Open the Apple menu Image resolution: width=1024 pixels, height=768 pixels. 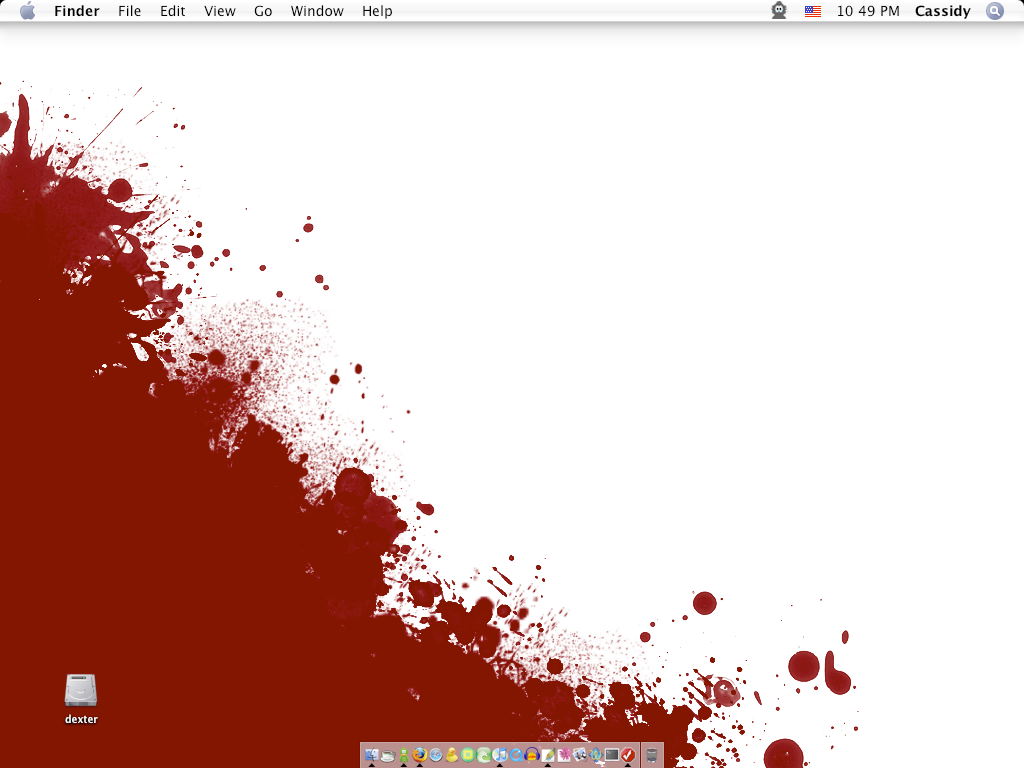(x=27, y=11)
